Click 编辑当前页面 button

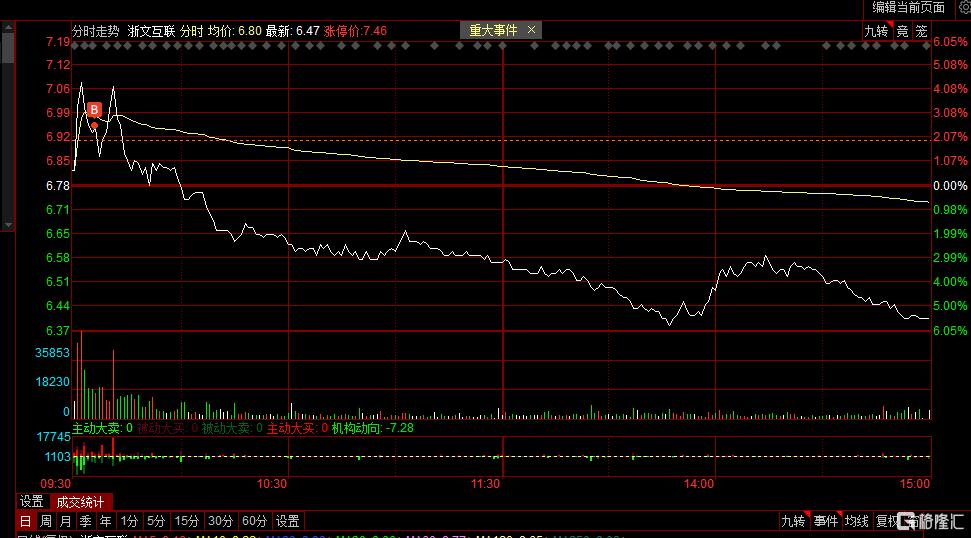(x=908, y=7)
